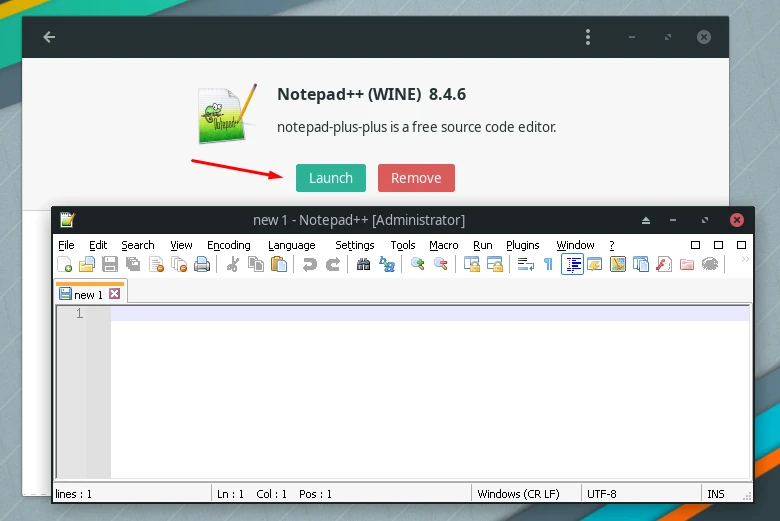Click the Paste clipboard icon
780x521 pixels.
tap(279, 264)
